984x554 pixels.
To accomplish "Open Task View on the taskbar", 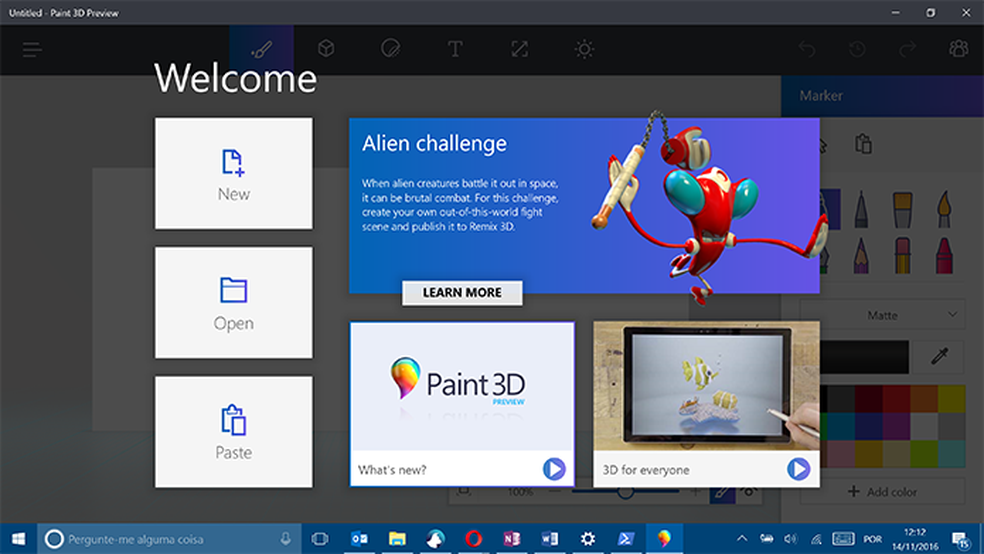I will click(x=320, y=538).
